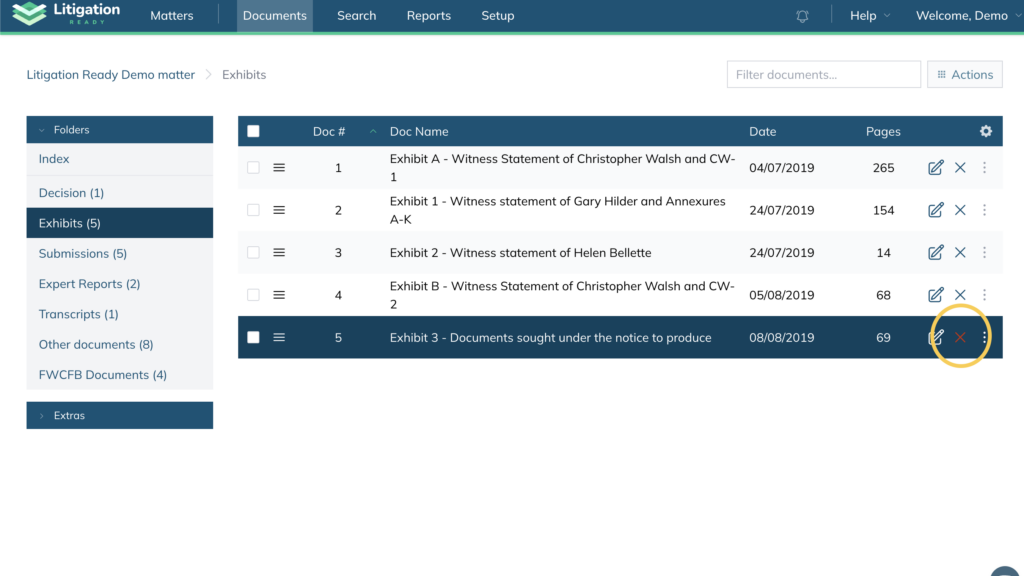
Task: Open table settings gear icon
Action: click(x=986, y=132)
